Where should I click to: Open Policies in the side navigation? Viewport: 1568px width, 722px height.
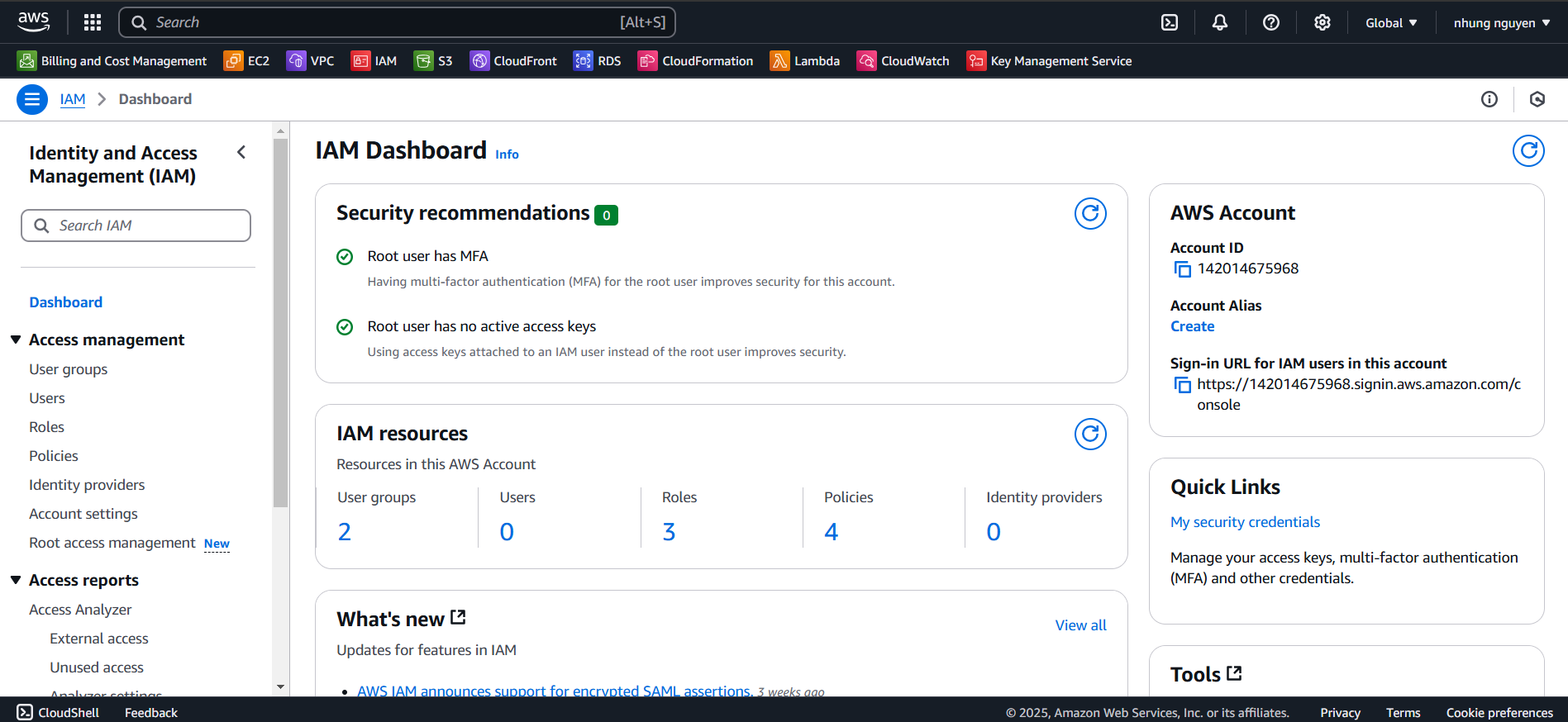click(54, 456)
